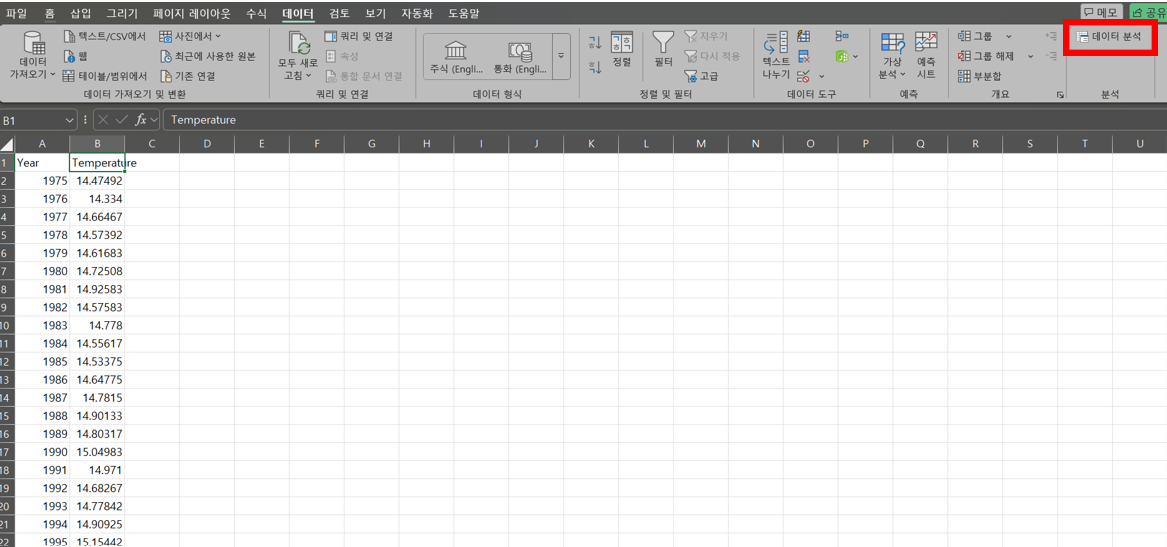This screenshot has height=547, width=1167.
Task: Expand the data types gallery arrow
Action: point(561,56)
